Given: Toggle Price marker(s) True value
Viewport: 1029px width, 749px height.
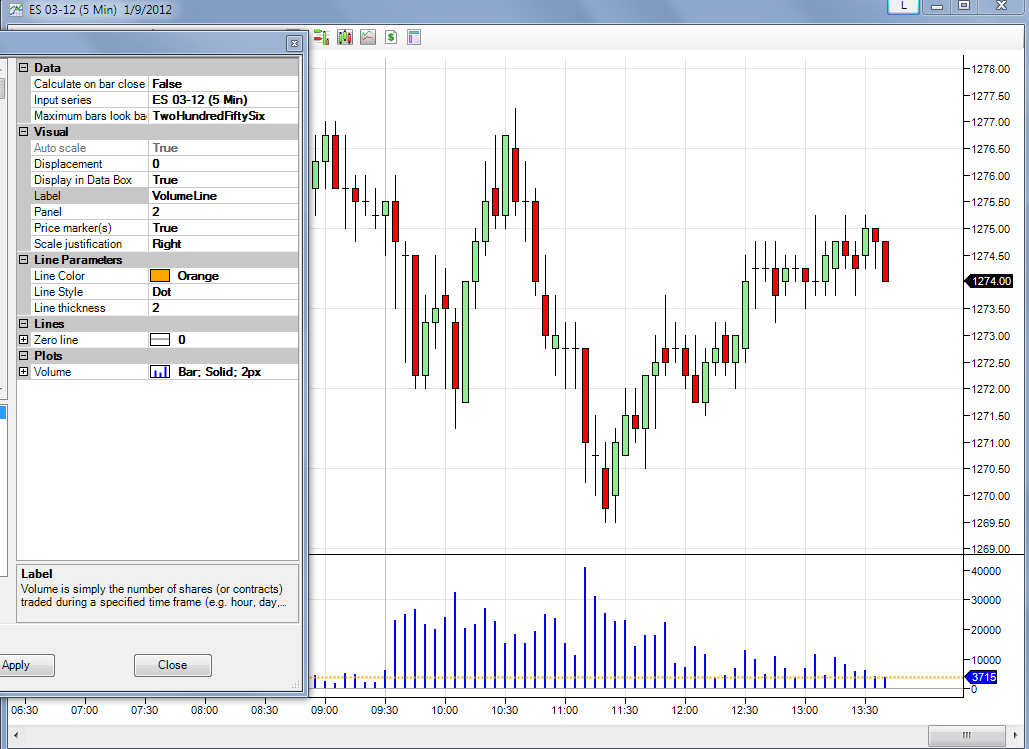Looking at the screenshot, I should (x=224, y=228).
